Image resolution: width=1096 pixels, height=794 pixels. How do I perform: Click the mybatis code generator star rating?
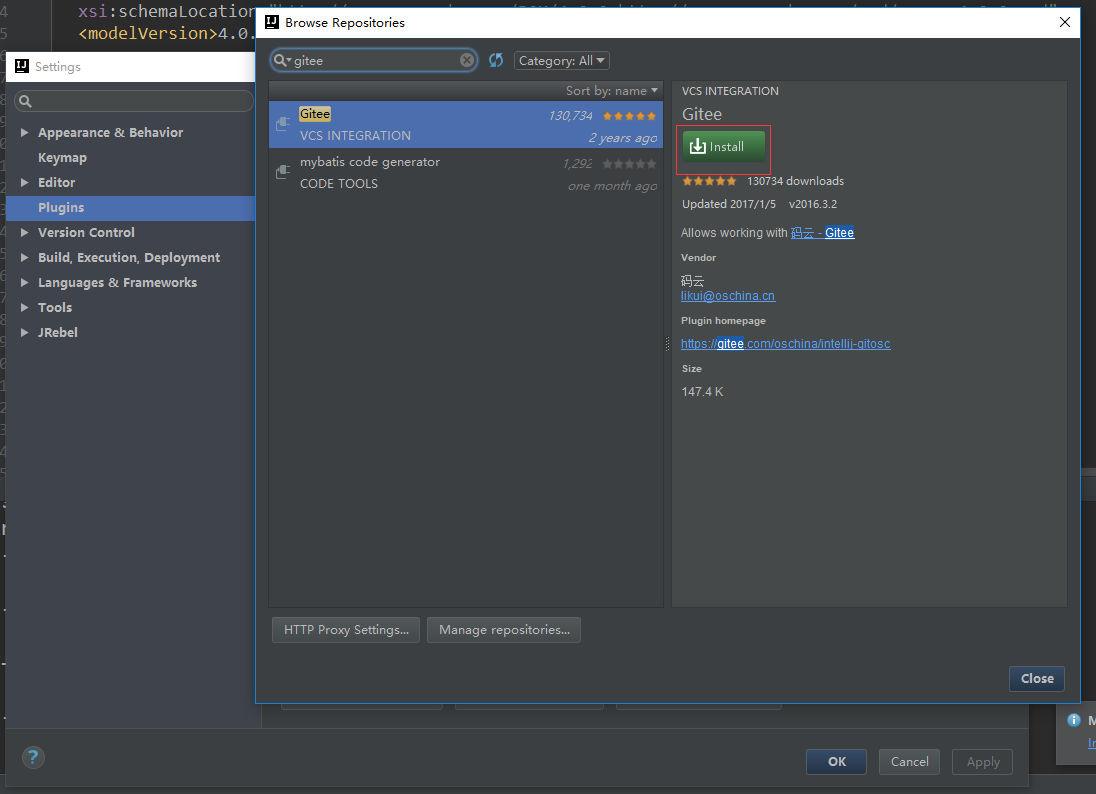[x=629, y=164]
